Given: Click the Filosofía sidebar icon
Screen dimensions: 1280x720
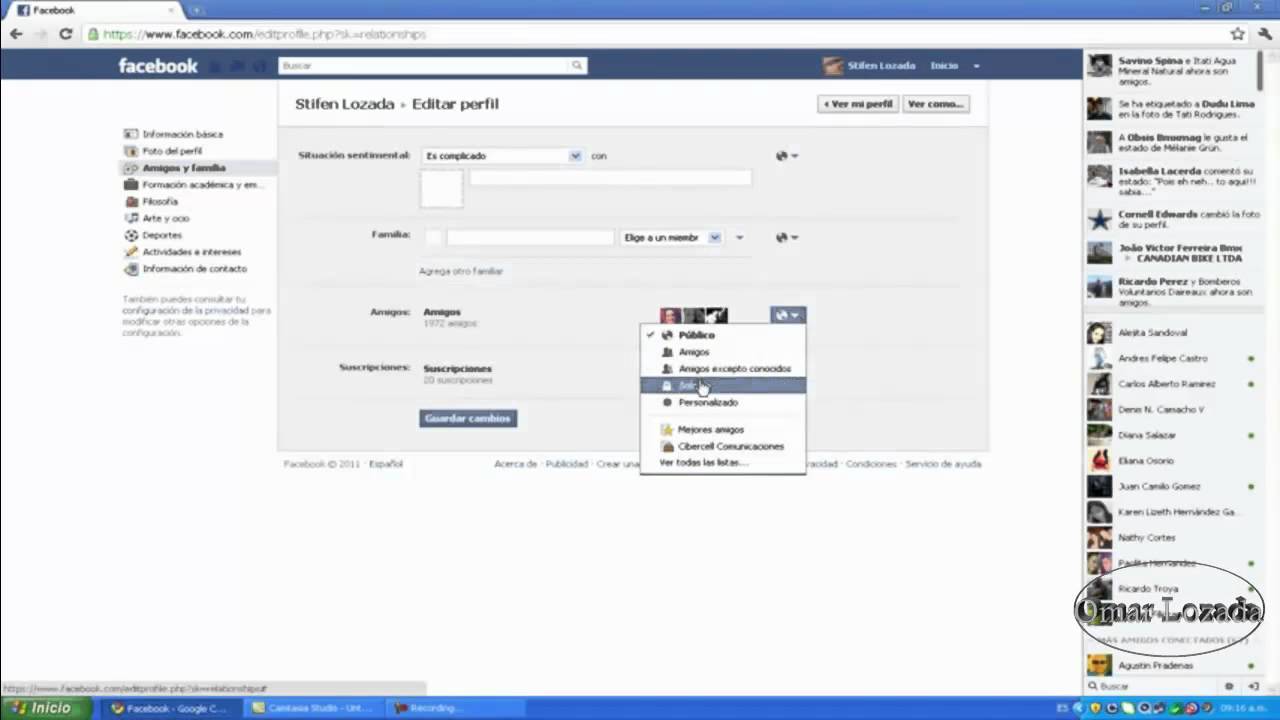Looking at the screenshot, I should point(131,202).
